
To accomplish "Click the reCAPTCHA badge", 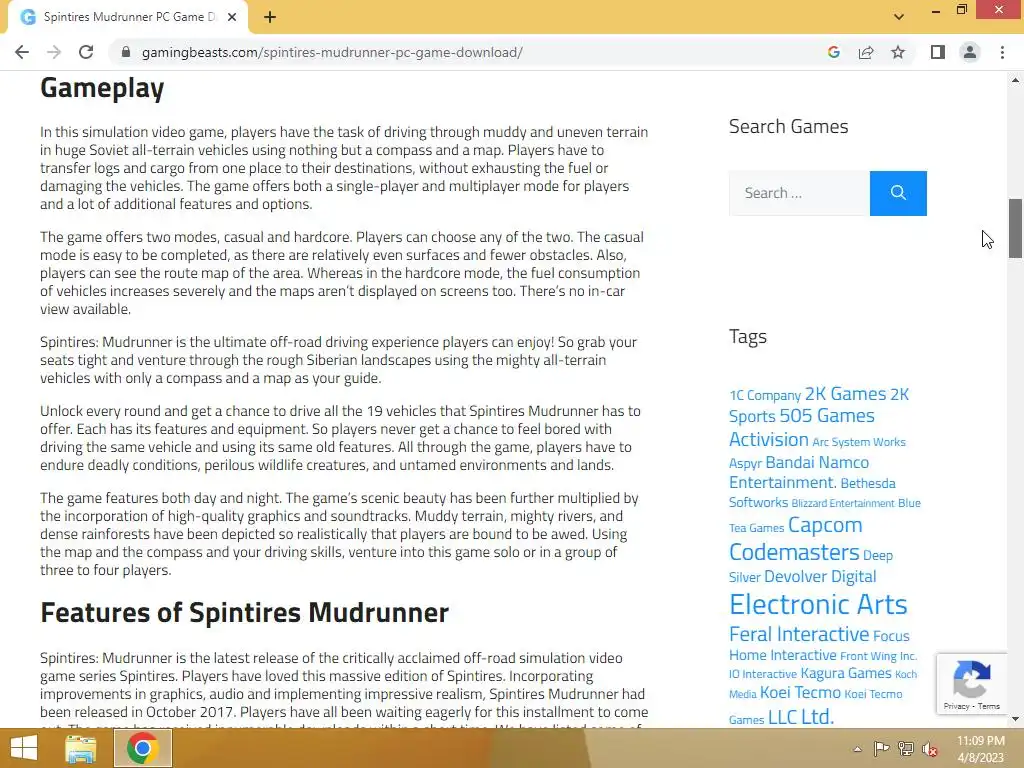I will (x=972, y=683).
